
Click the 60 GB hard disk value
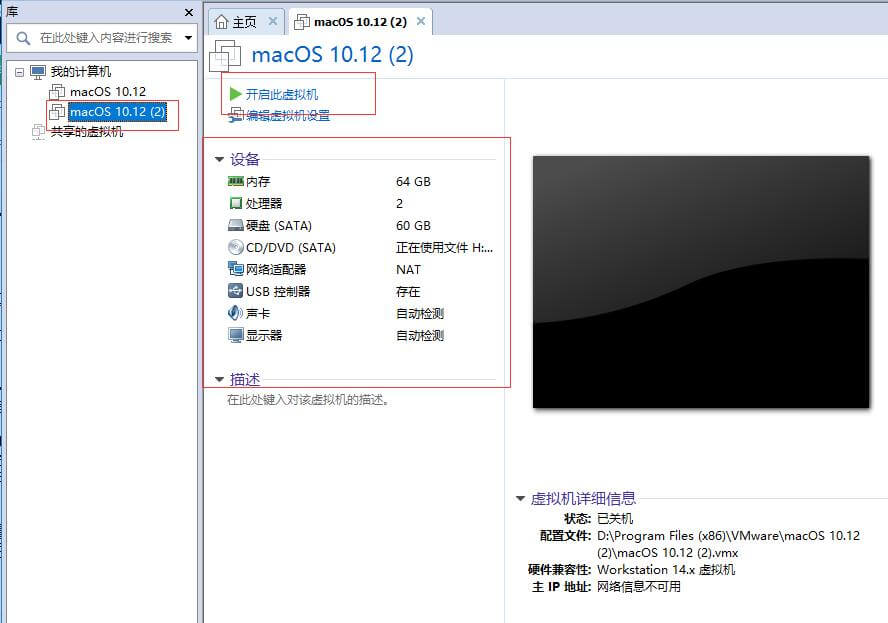413,225
